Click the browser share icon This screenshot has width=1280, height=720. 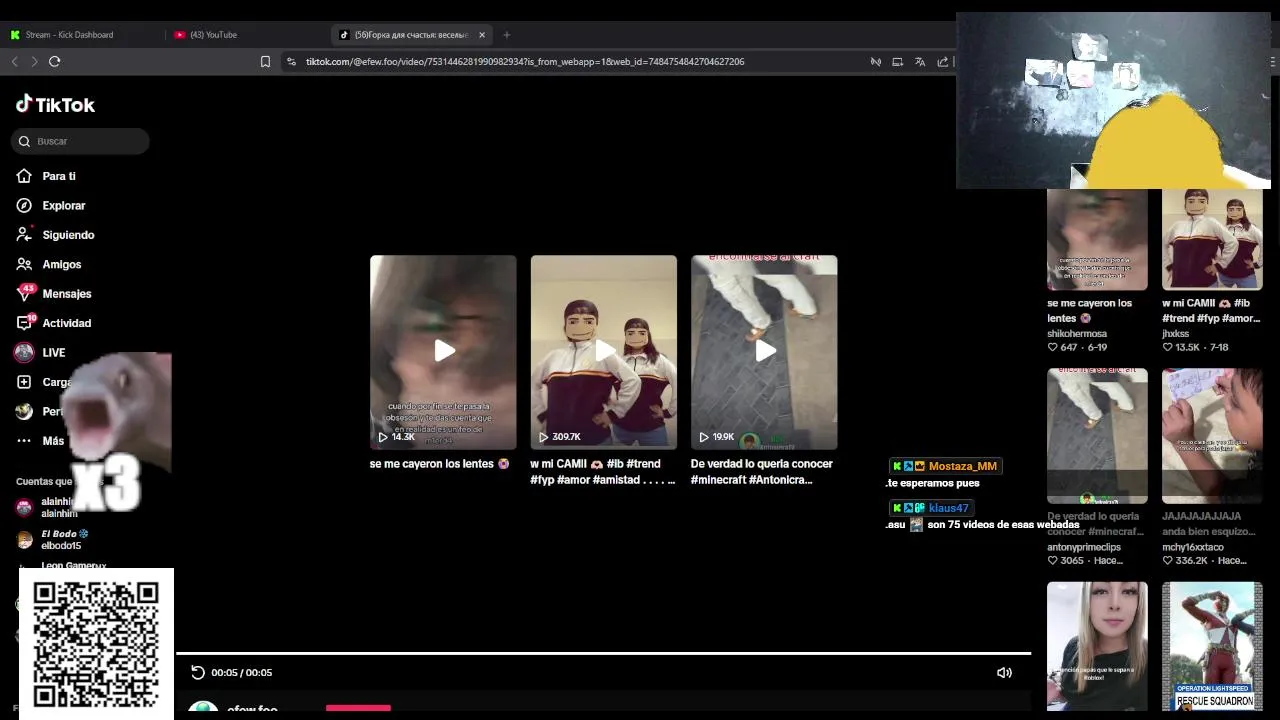point(942,62)
